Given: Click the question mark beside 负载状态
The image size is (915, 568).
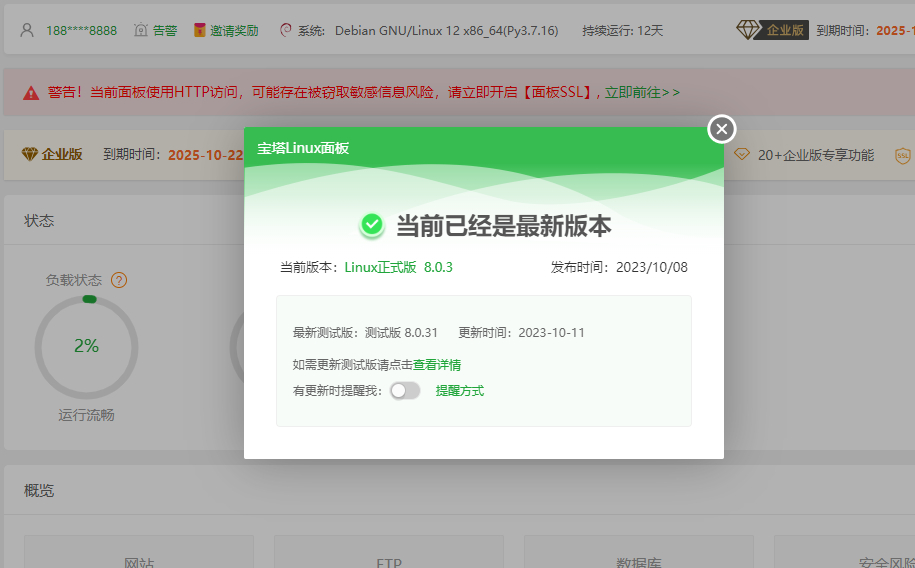Looking at the screenshot, I should pos(119,280).
